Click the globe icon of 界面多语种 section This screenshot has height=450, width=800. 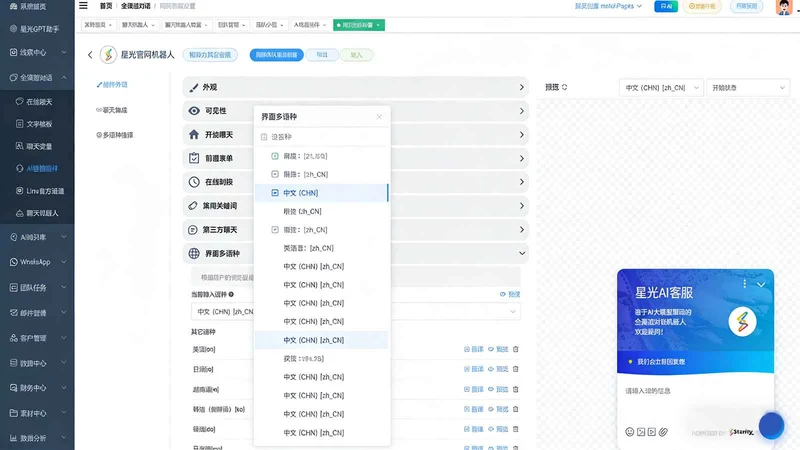(194, 253)
